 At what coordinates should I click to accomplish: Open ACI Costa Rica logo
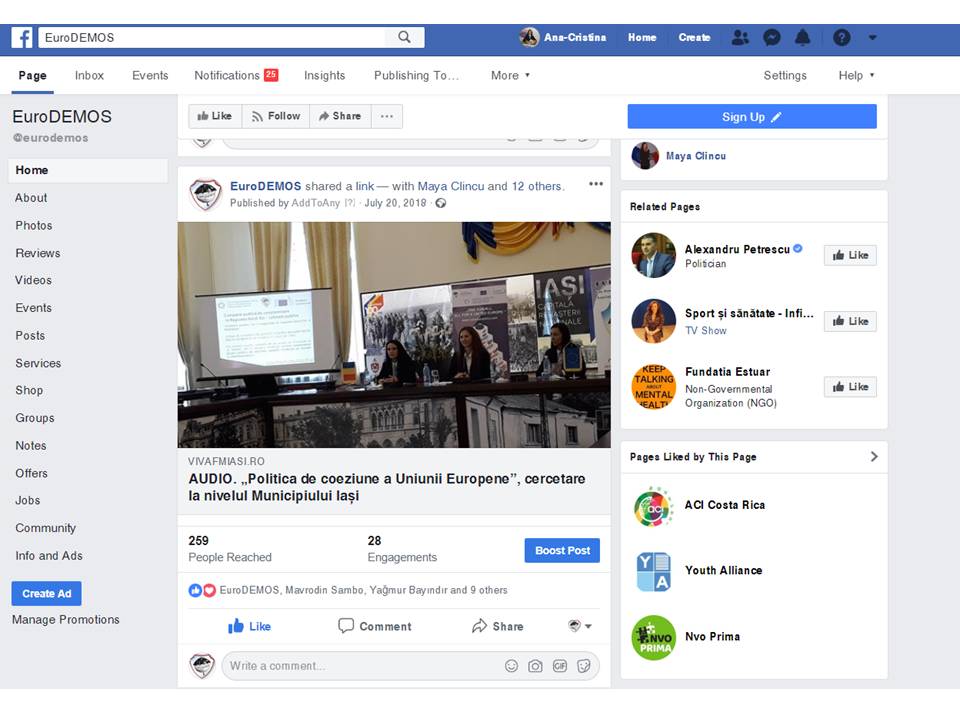click(653, 508)
